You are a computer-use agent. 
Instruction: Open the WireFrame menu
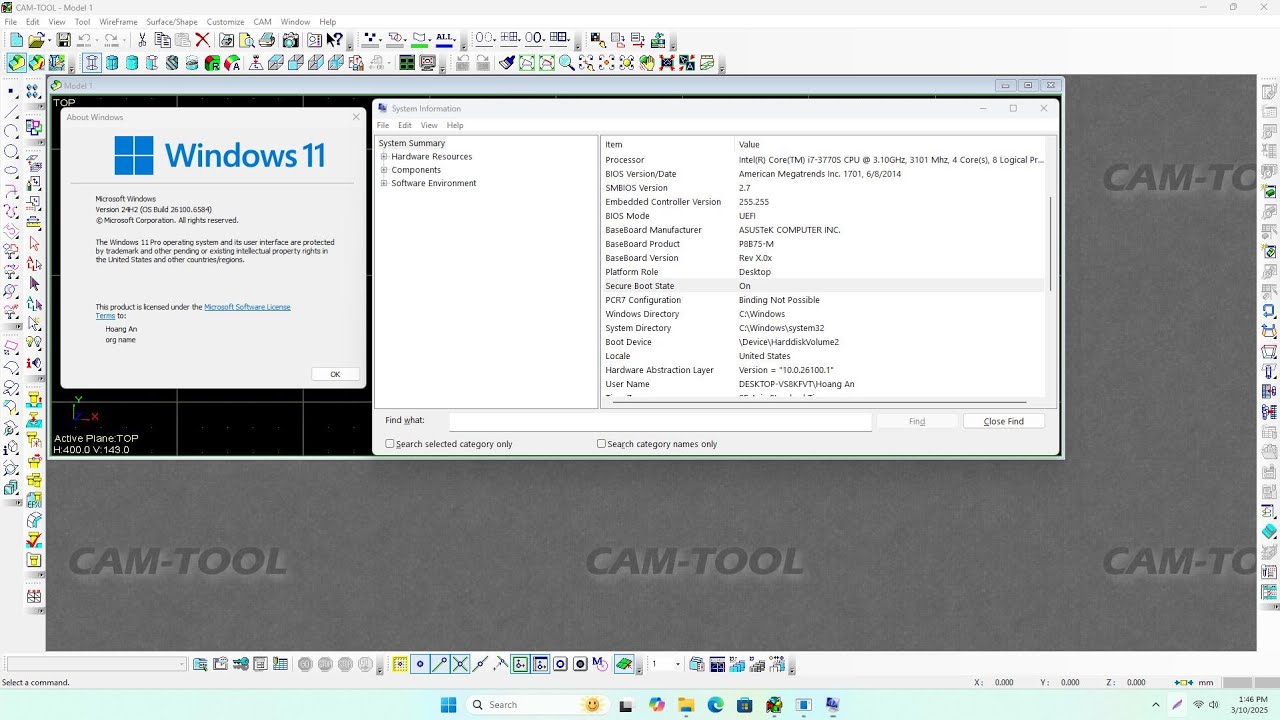click(119, 22)
